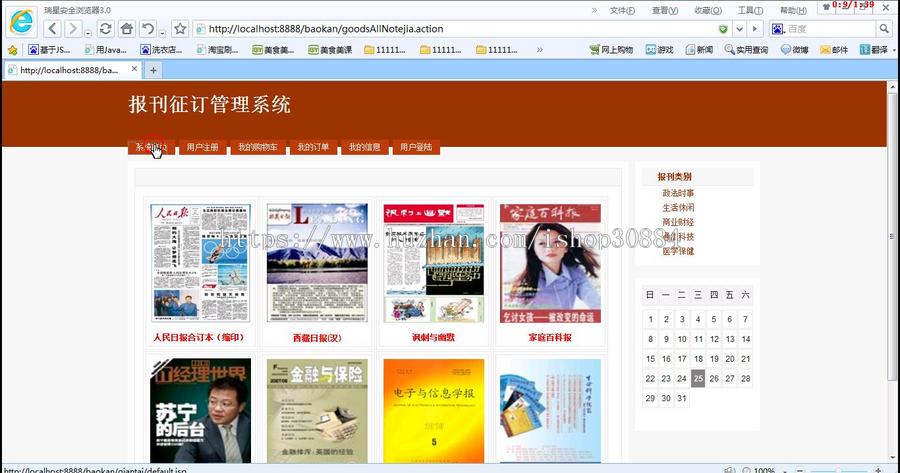Click the 系统首页 navigation tab
The width and height of the screenshot is (900, 473).
(x=151, y=147)
